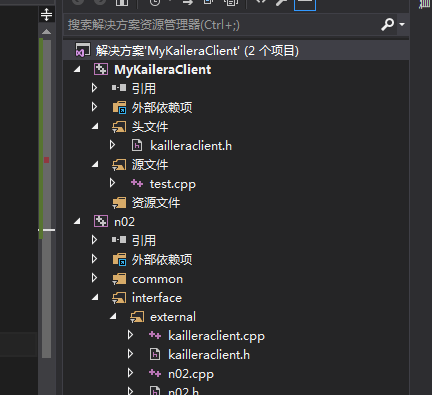This screenshot has height=395, width=432.
Task: Click the red breakpoint marker in the scrollbar
Action: (46, 160)
